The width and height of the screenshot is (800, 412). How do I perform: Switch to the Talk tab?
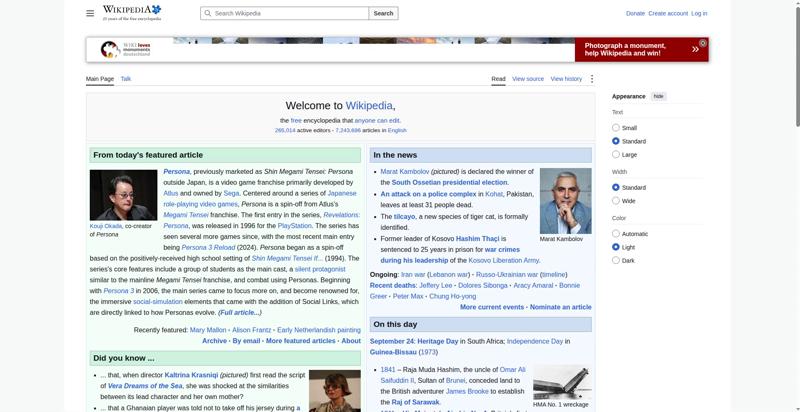point(126,79)
